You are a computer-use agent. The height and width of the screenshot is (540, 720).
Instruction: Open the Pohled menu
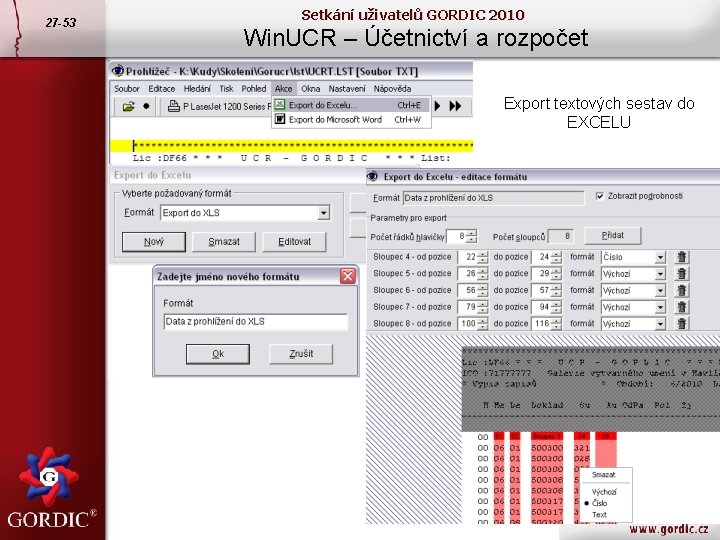pos(254,89)
